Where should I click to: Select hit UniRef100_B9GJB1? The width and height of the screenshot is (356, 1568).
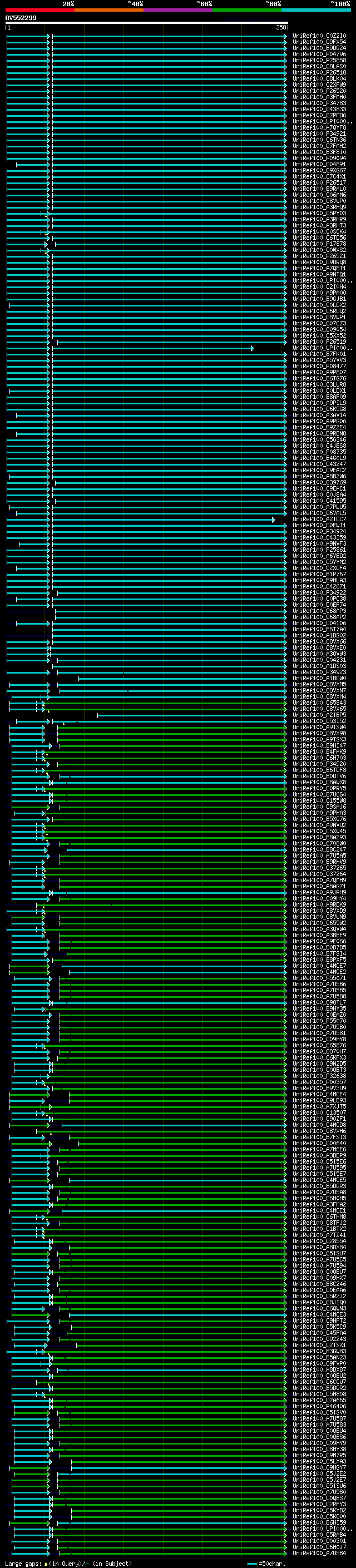click(319, 299)
